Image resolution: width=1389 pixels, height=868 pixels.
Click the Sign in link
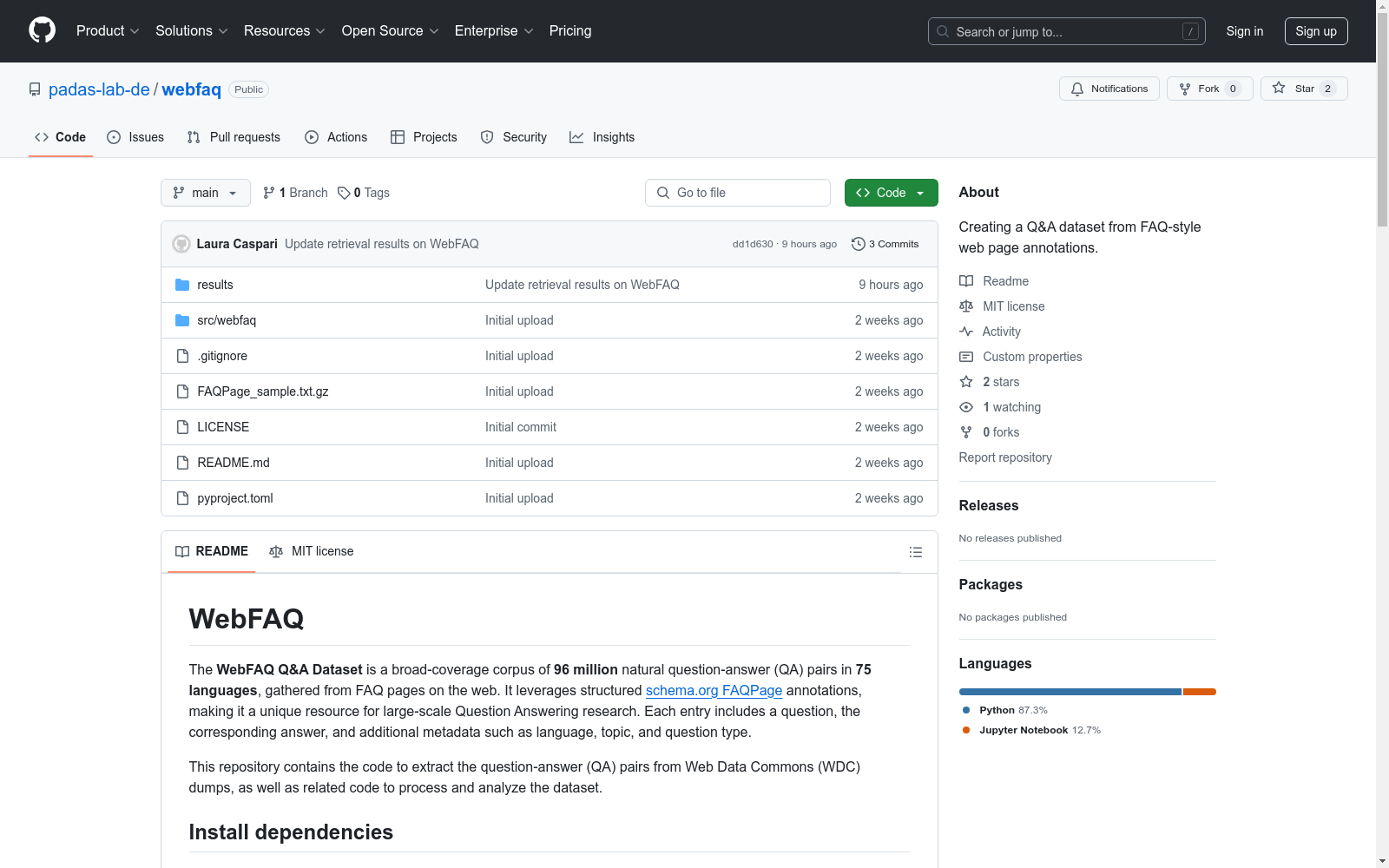[x=1245, y=31]
